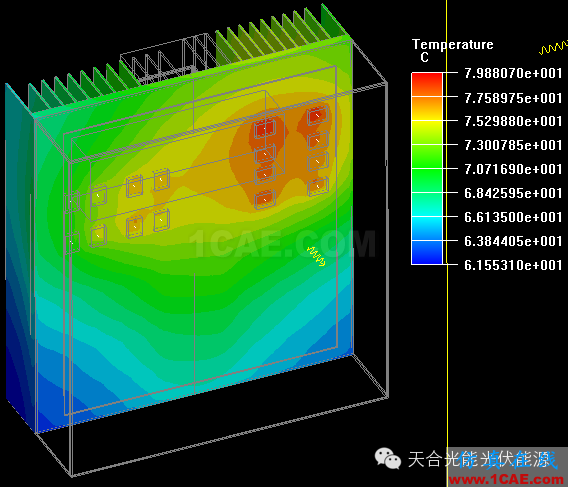Click the C unit label under Temperature
Image resolution: width=568 pixels, height=487 pixels.
click(x=425, y=57)
